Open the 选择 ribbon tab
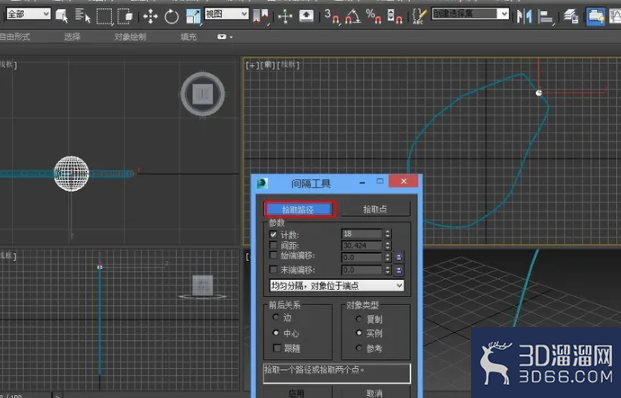621x398 pixels. 72,37
